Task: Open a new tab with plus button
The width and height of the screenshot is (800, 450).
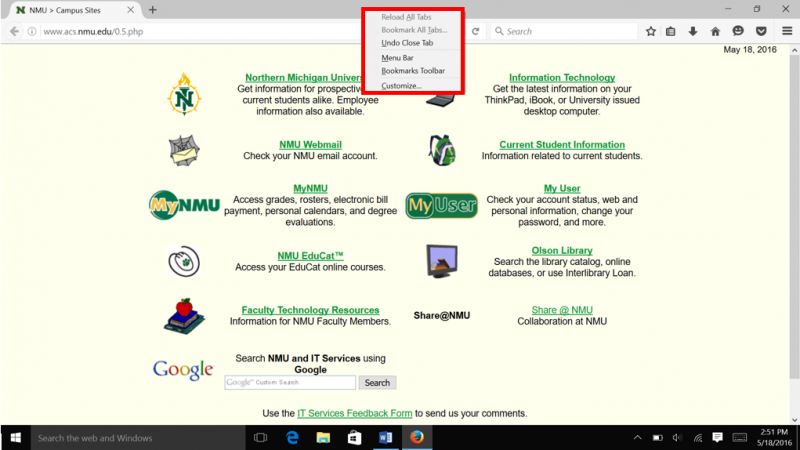Action: pyautogui.click(x=153, y=10)
